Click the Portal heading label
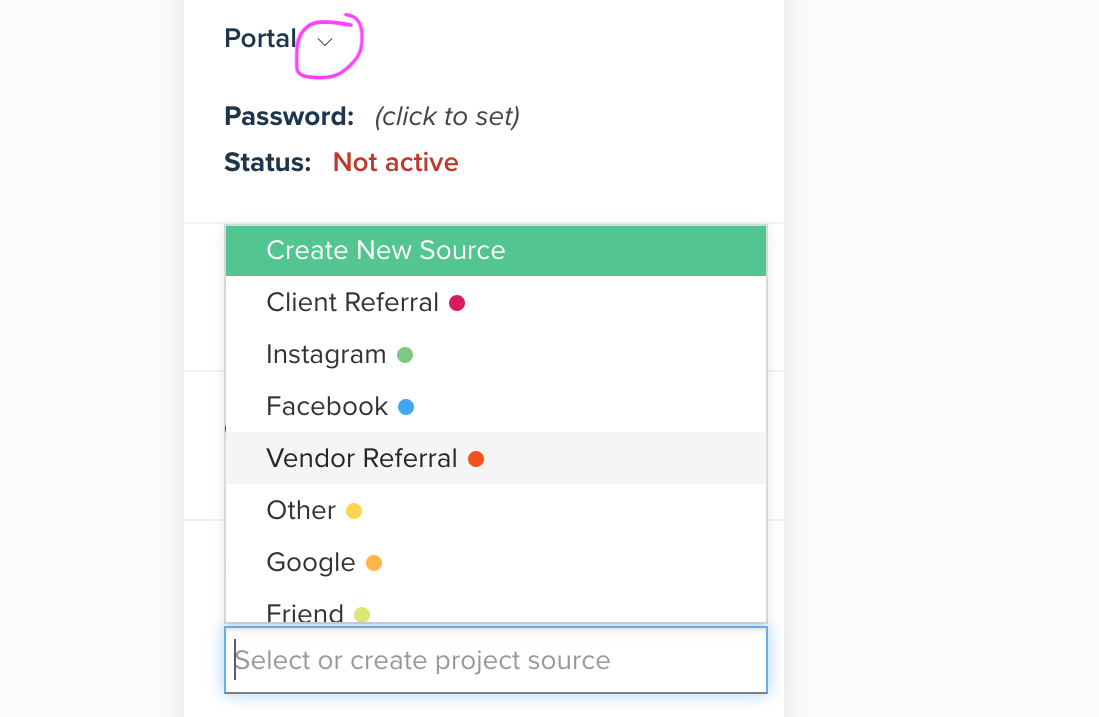The height and width of the screenshot is (717, 1099). [260, 38]
